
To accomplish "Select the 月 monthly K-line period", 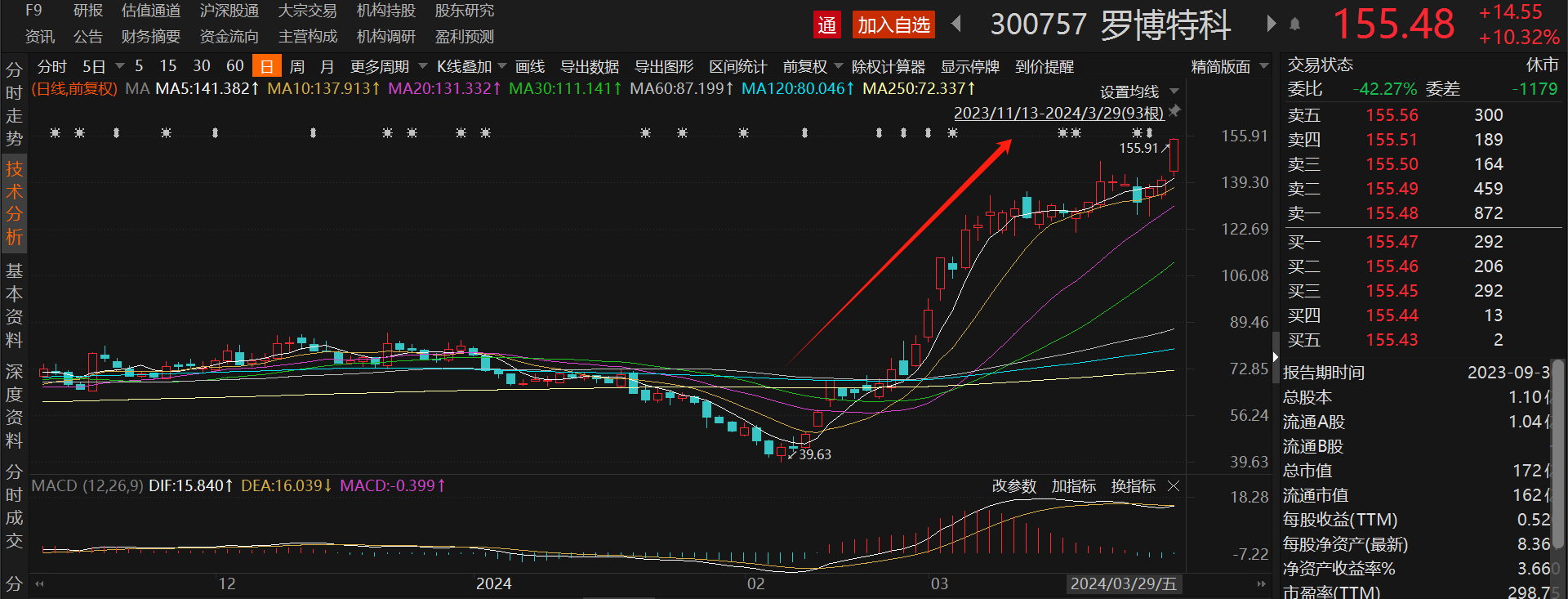I will (x=327, y=66).
